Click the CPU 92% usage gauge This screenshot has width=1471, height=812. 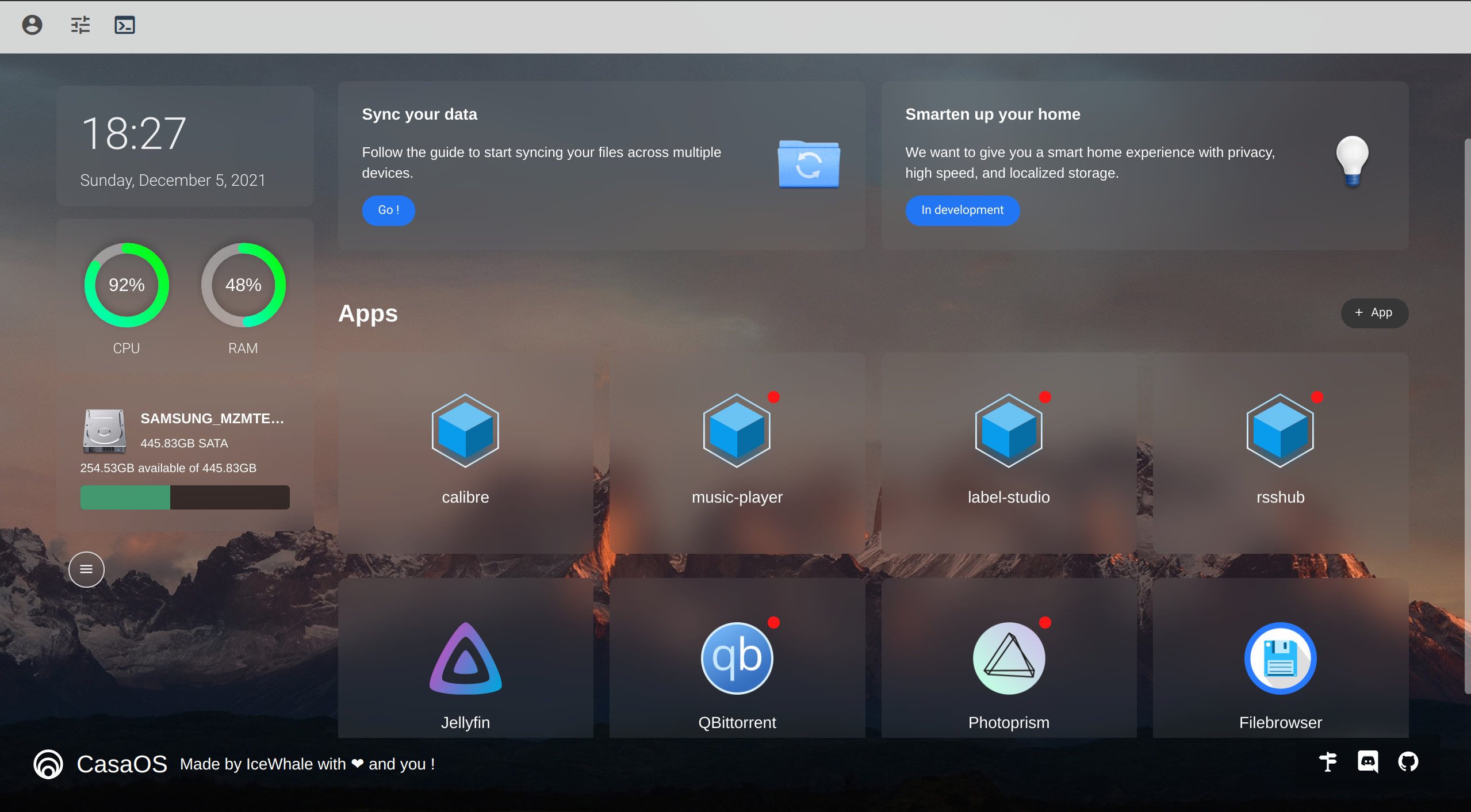pos(127,285)
